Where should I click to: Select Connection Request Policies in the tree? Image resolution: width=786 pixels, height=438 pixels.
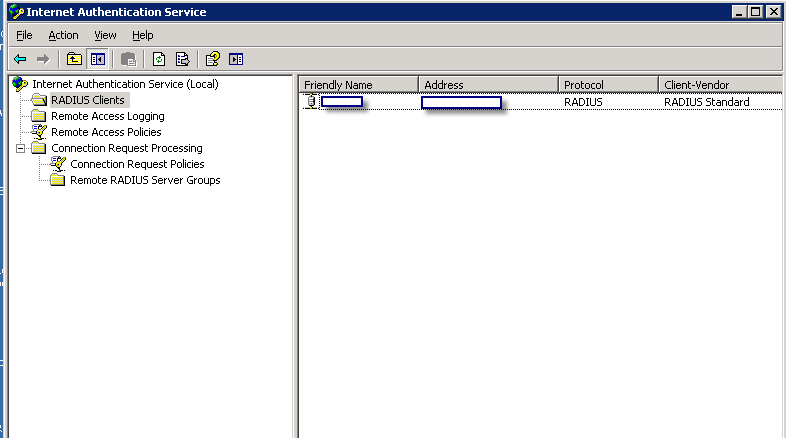tap(137, 164)
